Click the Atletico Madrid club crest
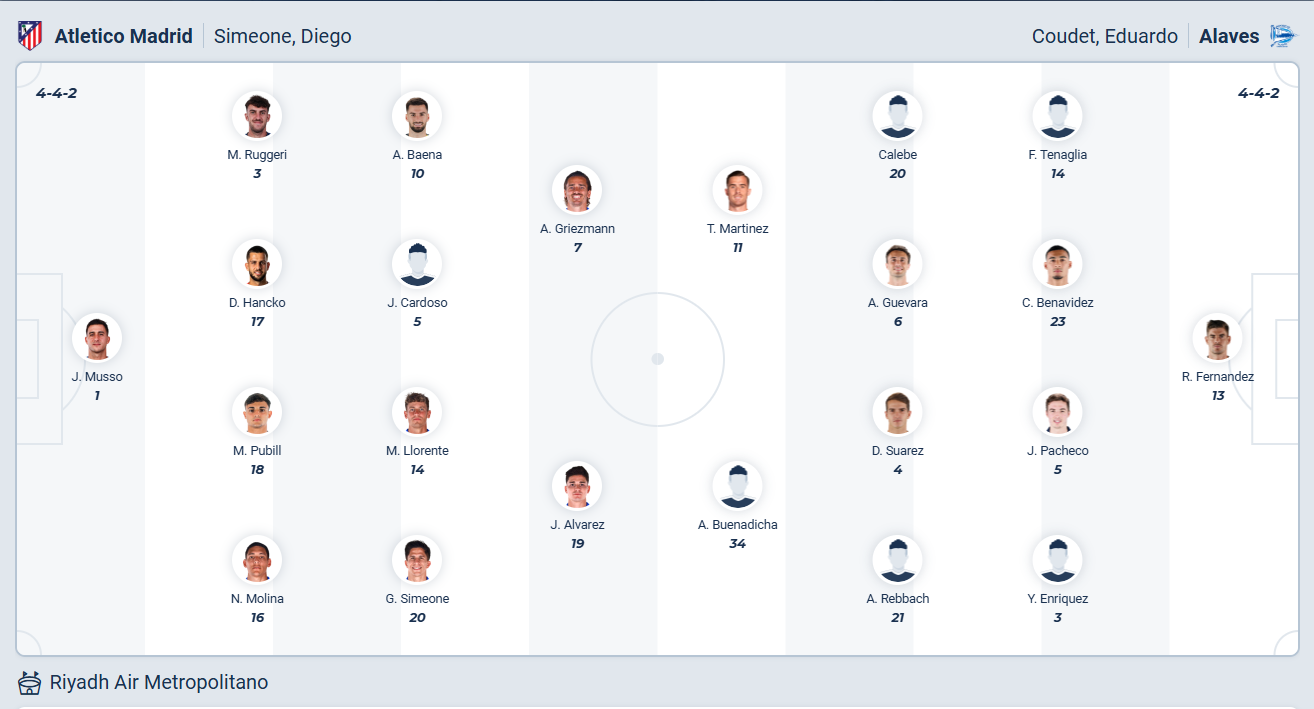This screenshot has width=1314, height=709. tap(30, 36)
